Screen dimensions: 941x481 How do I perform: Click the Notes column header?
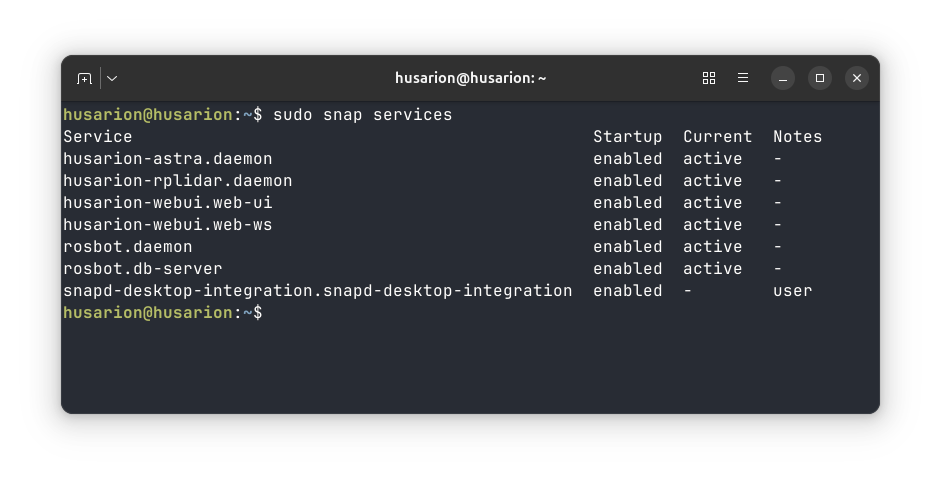pos(797,137)
